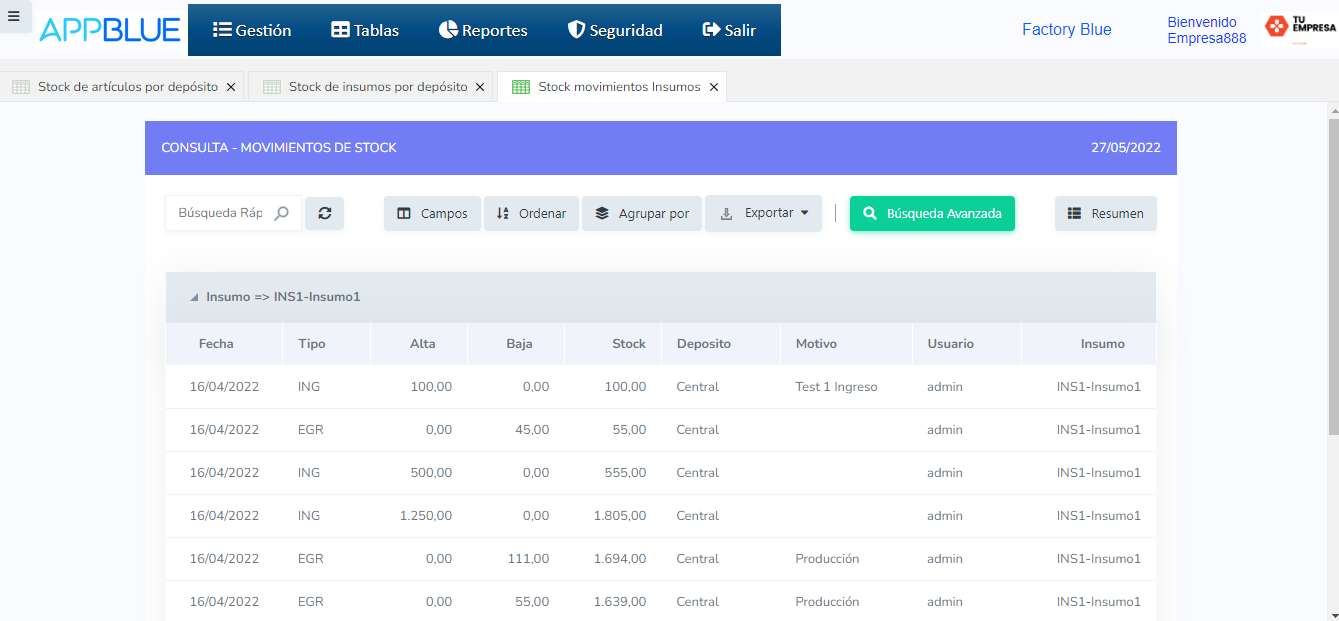The image size is (1339, 621).
Task: Switch to Stock de insumos por depósito tab
Action: point(377,87)
